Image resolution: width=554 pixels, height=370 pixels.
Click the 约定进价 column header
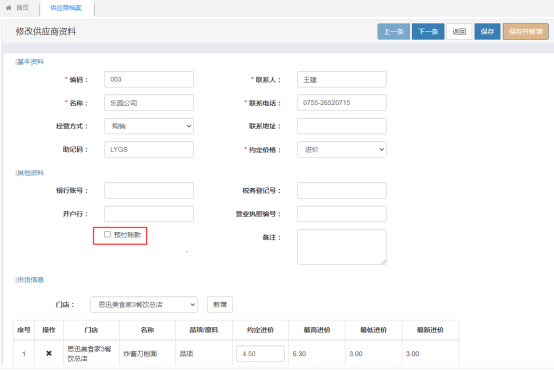[x=260, y=330]
